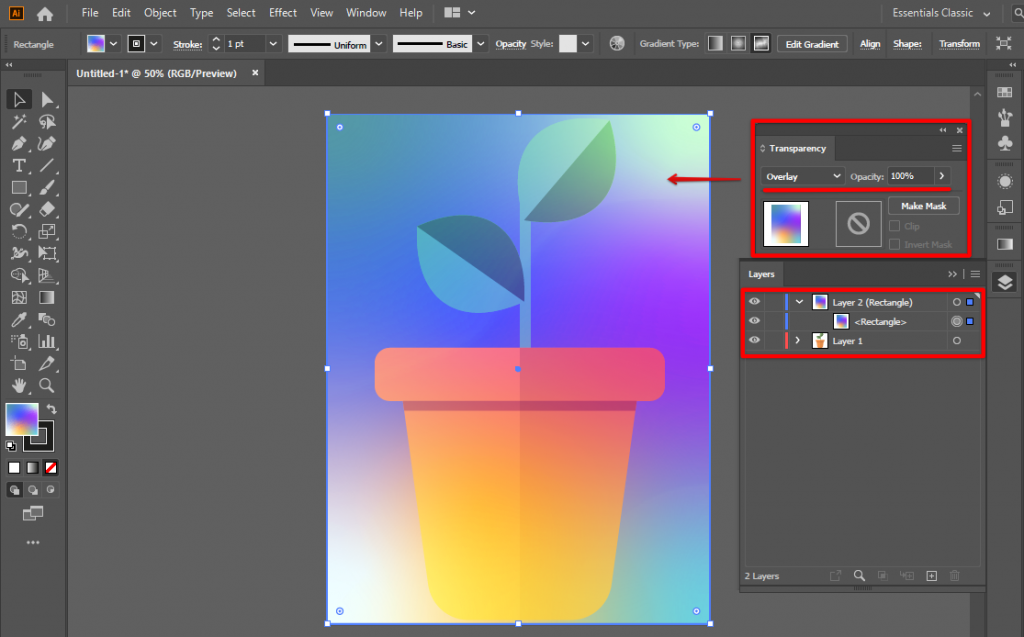Select the Zoom tool

tap(47, 386)
